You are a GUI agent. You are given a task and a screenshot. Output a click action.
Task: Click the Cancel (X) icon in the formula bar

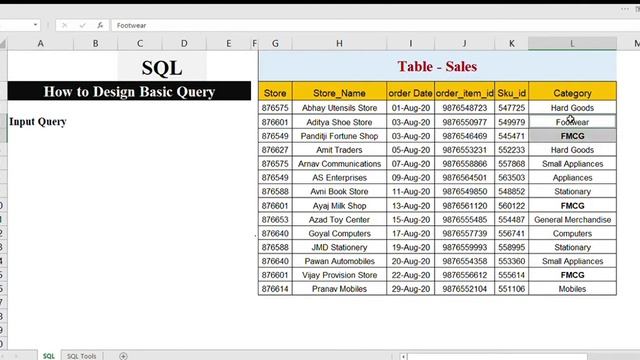click(x=64, y=25)
